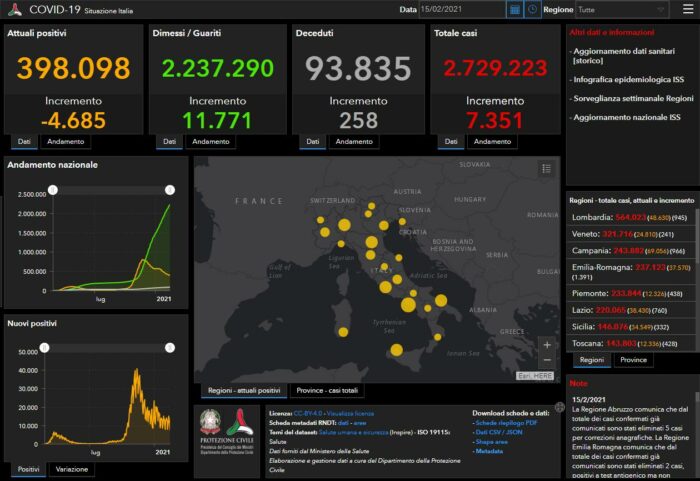
Task: Open Shape aree download link
Action: (x=492, y=442)
